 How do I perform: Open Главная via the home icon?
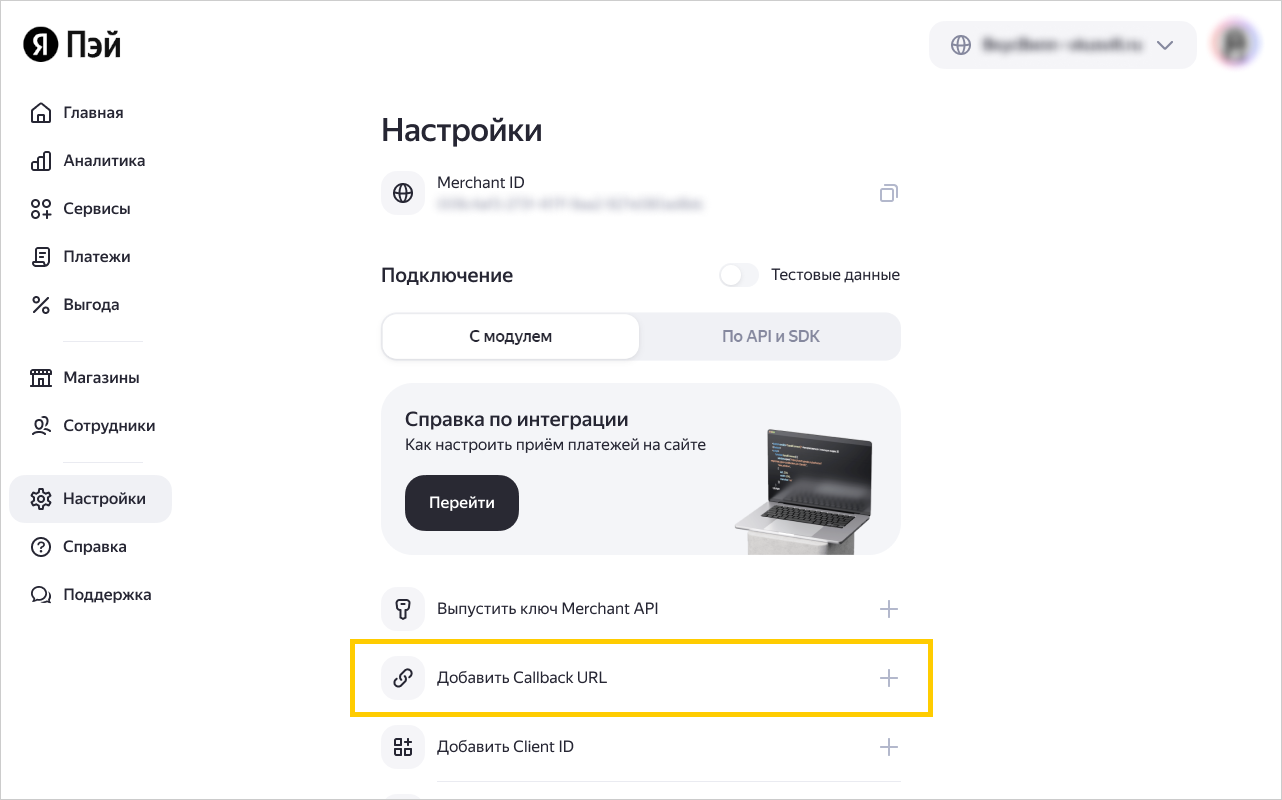coord(41,112)
